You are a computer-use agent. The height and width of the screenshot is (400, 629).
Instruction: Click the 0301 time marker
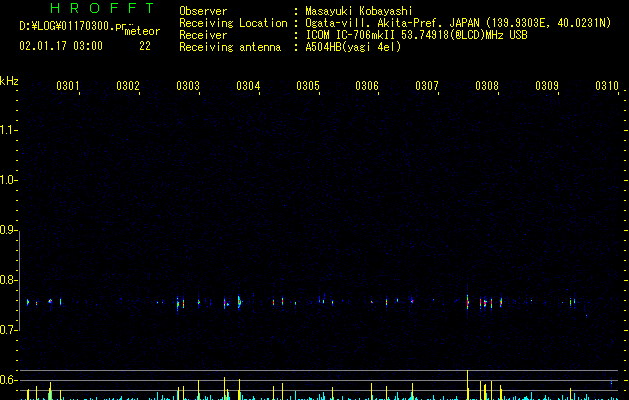point(67,85)
